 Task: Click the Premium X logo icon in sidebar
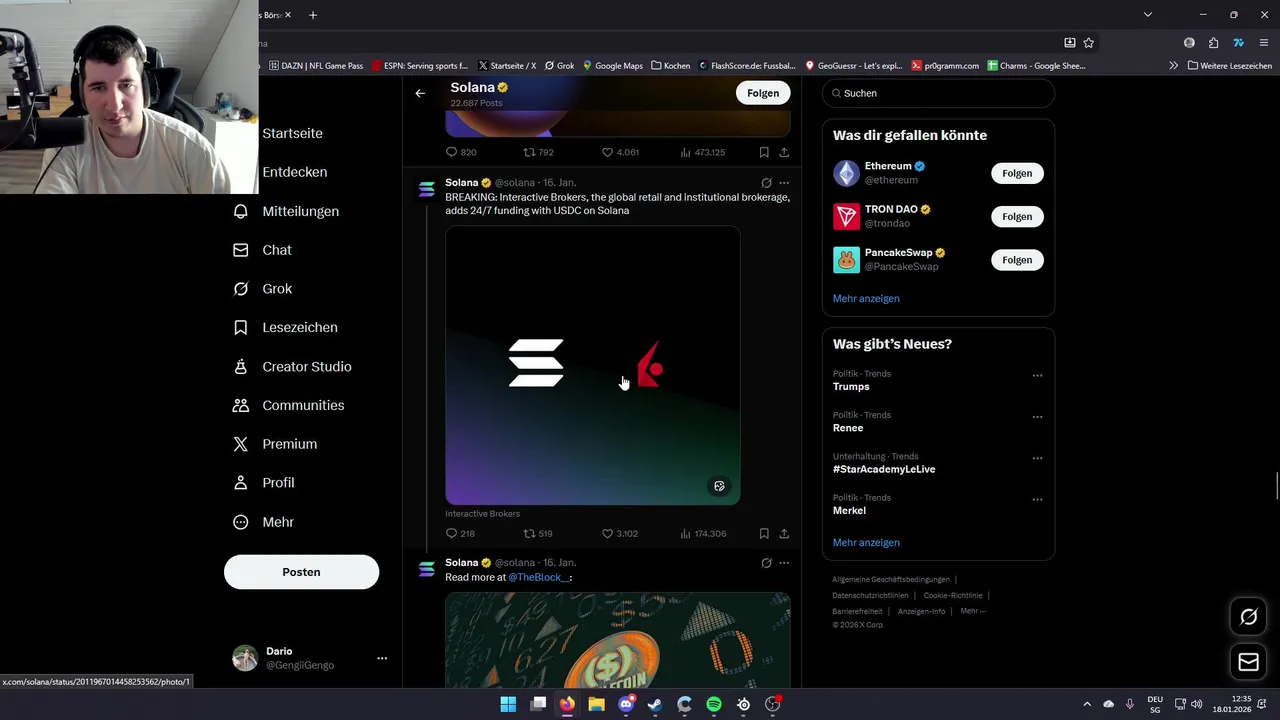point(241,444)
